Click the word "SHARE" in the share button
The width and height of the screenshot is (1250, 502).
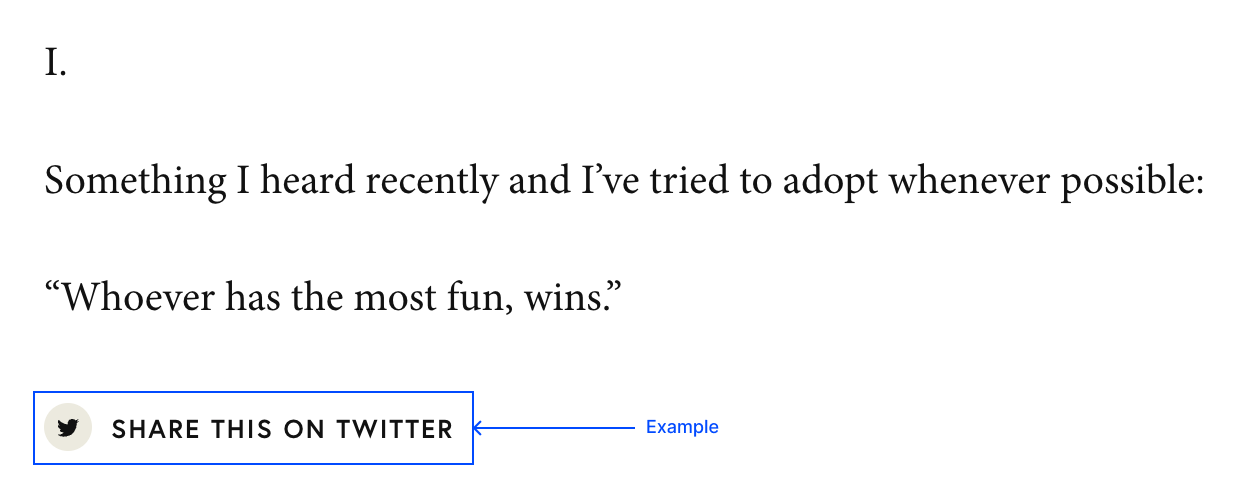(x=155, y=430)
